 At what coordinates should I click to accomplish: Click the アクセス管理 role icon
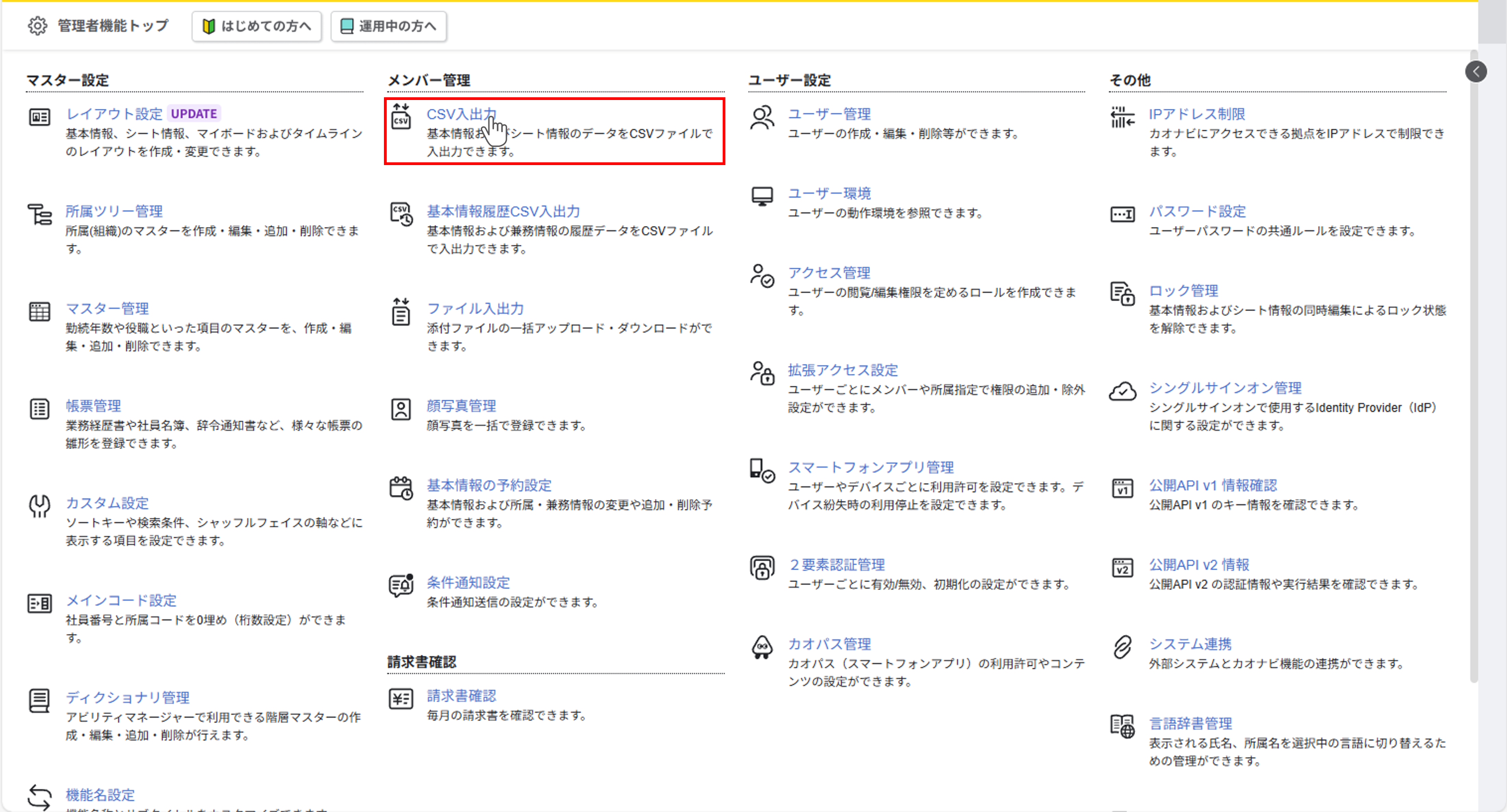762,276
